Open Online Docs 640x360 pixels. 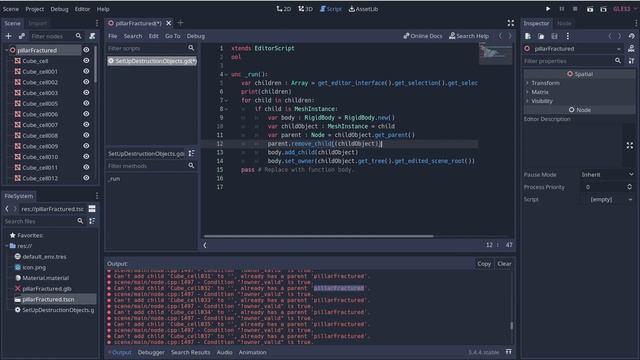tap(423, 36)
